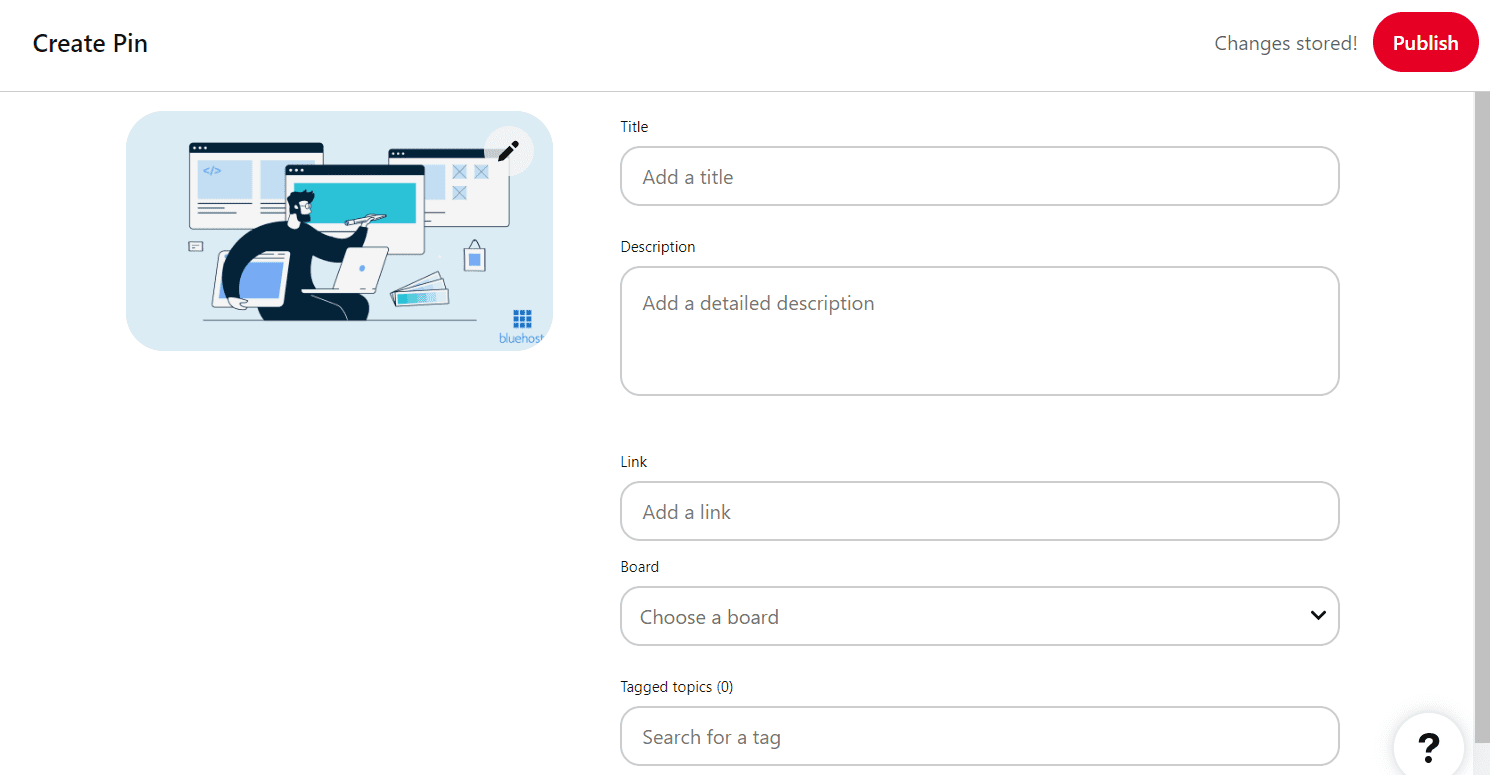Click the "Search for a tag" box
Screen dimensions: 1490x775
tap(979, 737)
